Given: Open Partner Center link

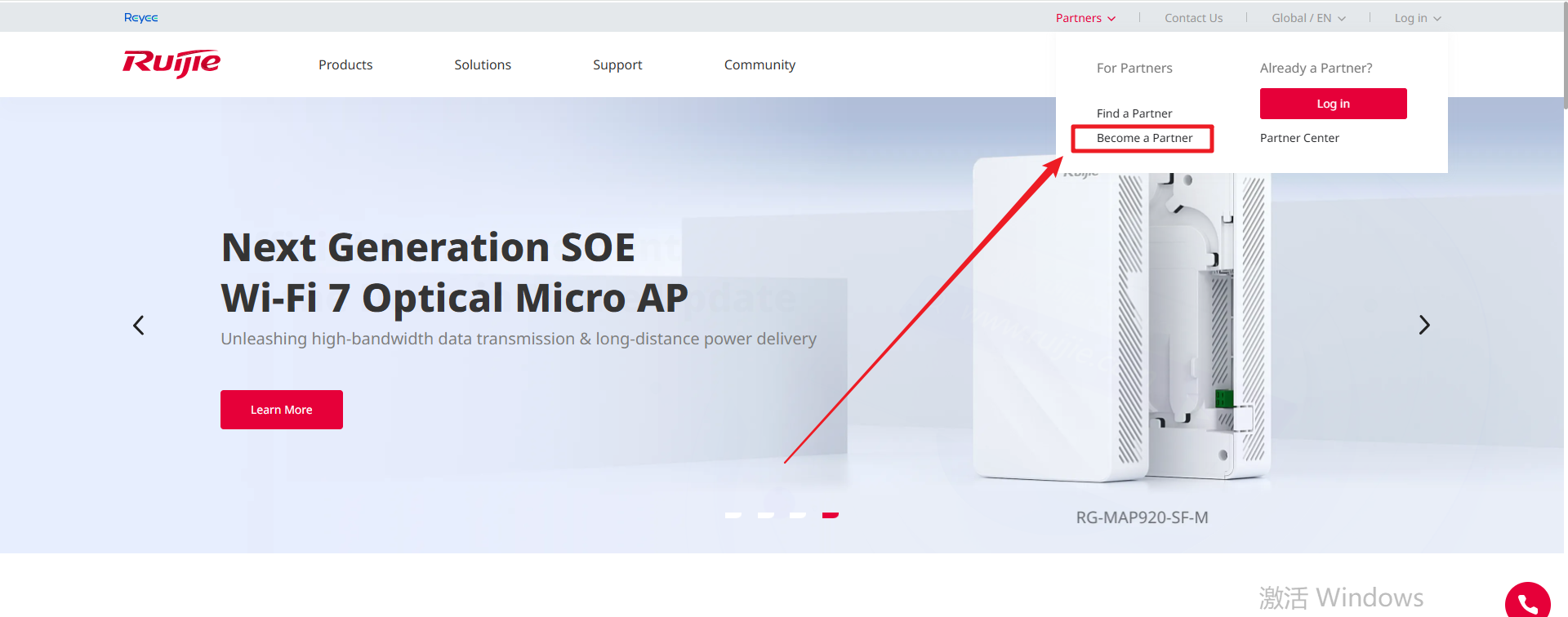Looking at the screenshot, I should (x=1299, y=138).
